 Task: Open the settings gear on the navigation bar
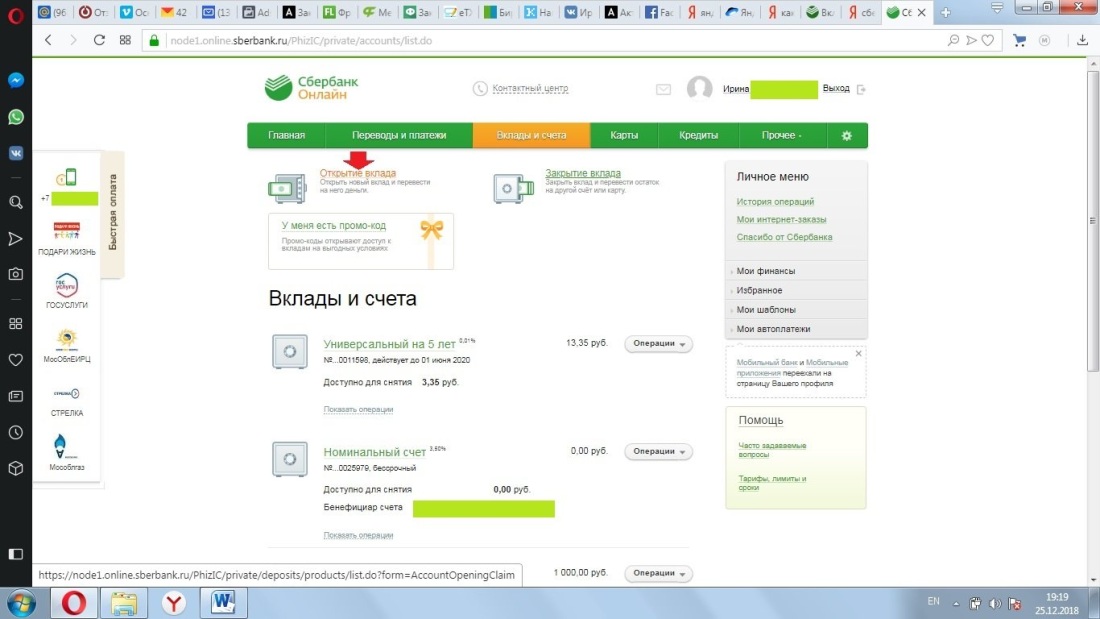coord(845,135)
